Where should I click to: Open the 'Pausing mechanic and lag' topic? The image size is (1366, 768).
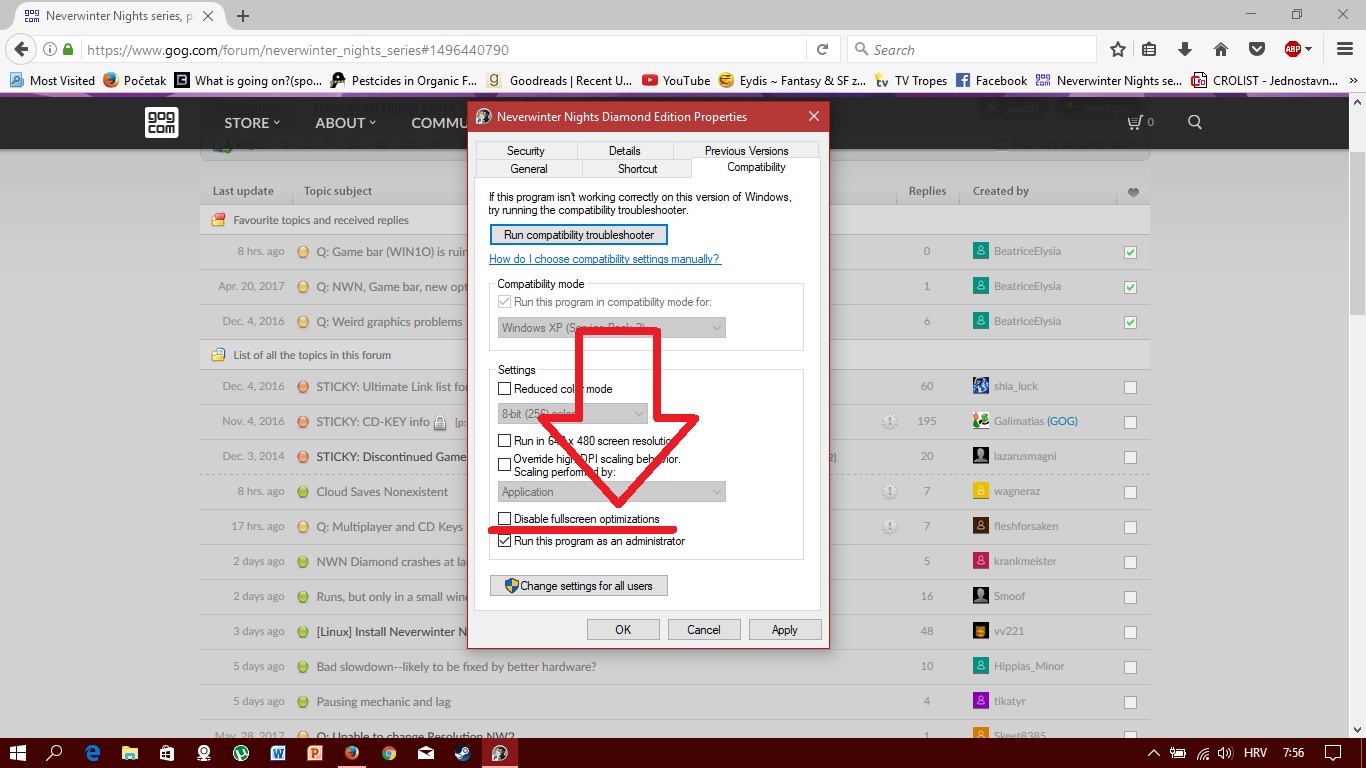click(383, 702)
